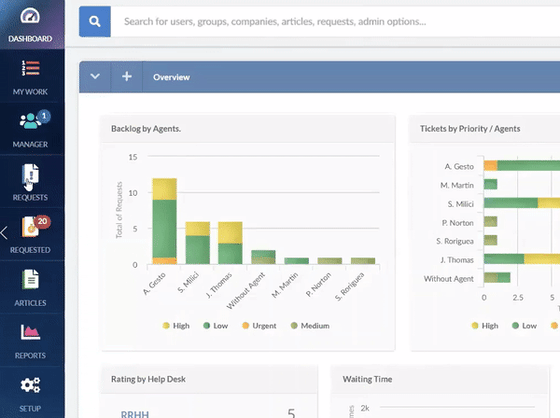
Task: Select the Overview tab
Action: point(171,77)
